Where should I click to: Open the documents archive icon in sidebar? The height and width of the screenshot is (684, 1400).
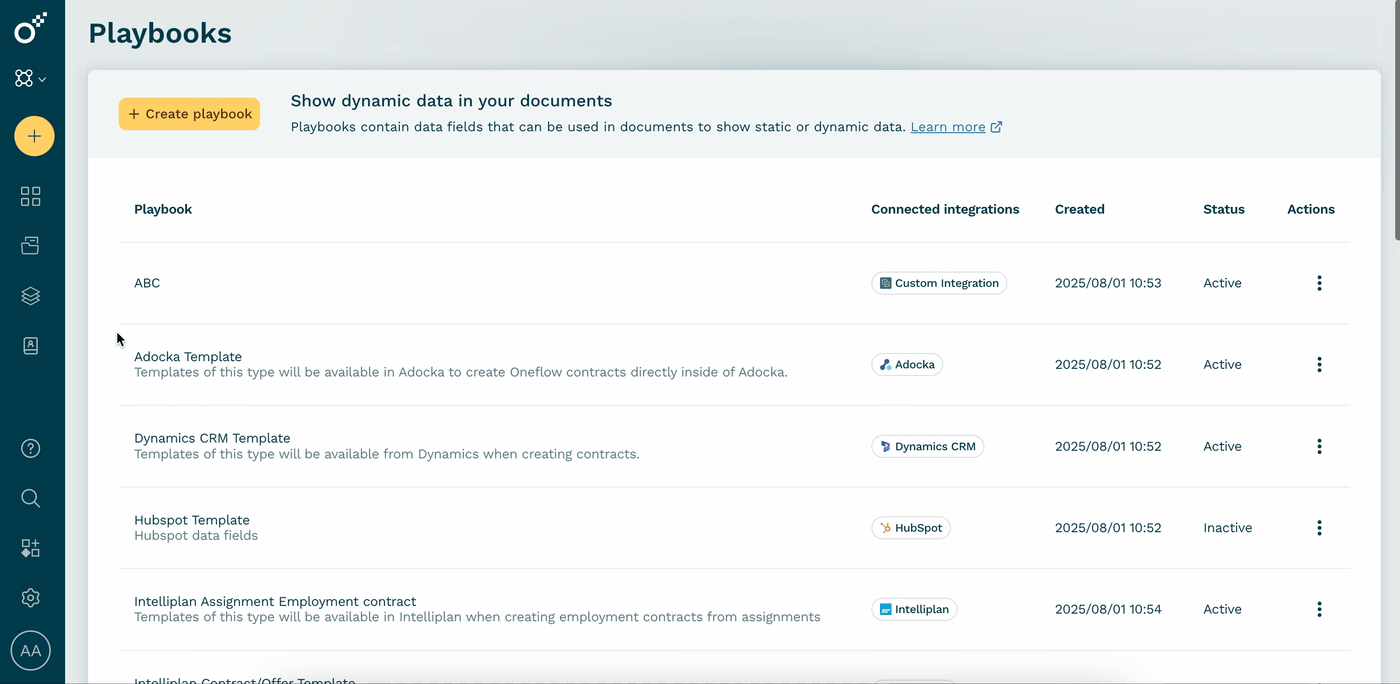click(31, 246)
